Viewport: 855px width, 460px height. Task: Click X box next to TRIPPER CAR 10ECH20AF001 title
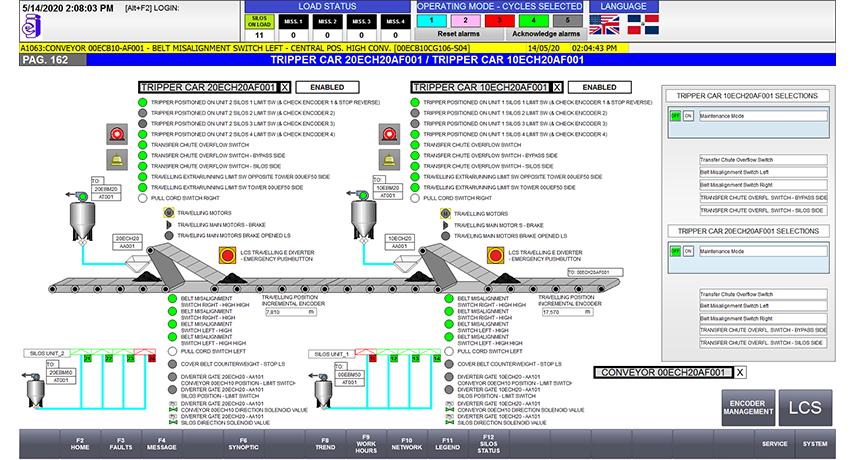[557, 87]
